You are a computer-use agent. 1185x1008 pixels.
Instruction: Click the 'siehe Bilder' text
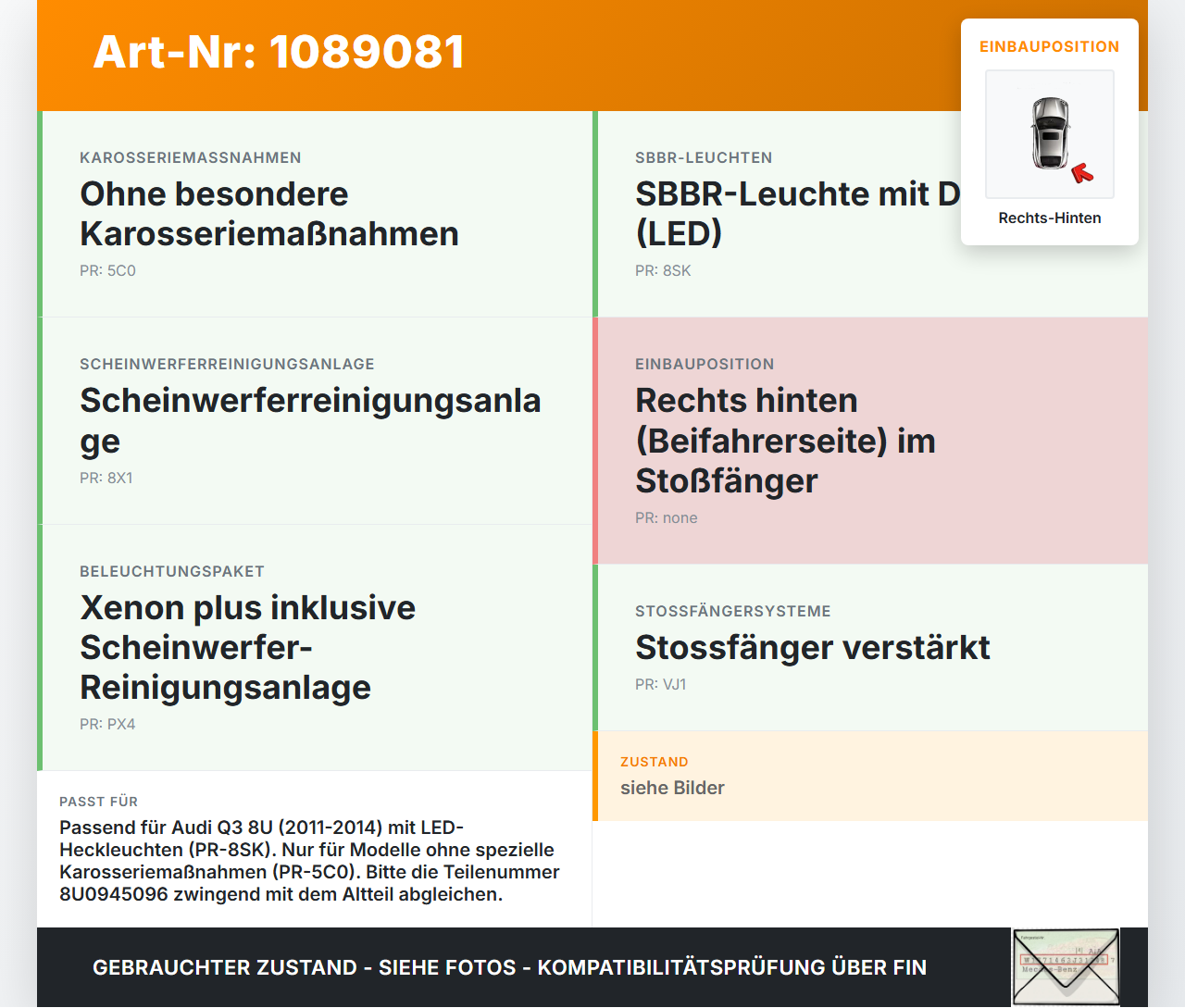coord(672,788)
